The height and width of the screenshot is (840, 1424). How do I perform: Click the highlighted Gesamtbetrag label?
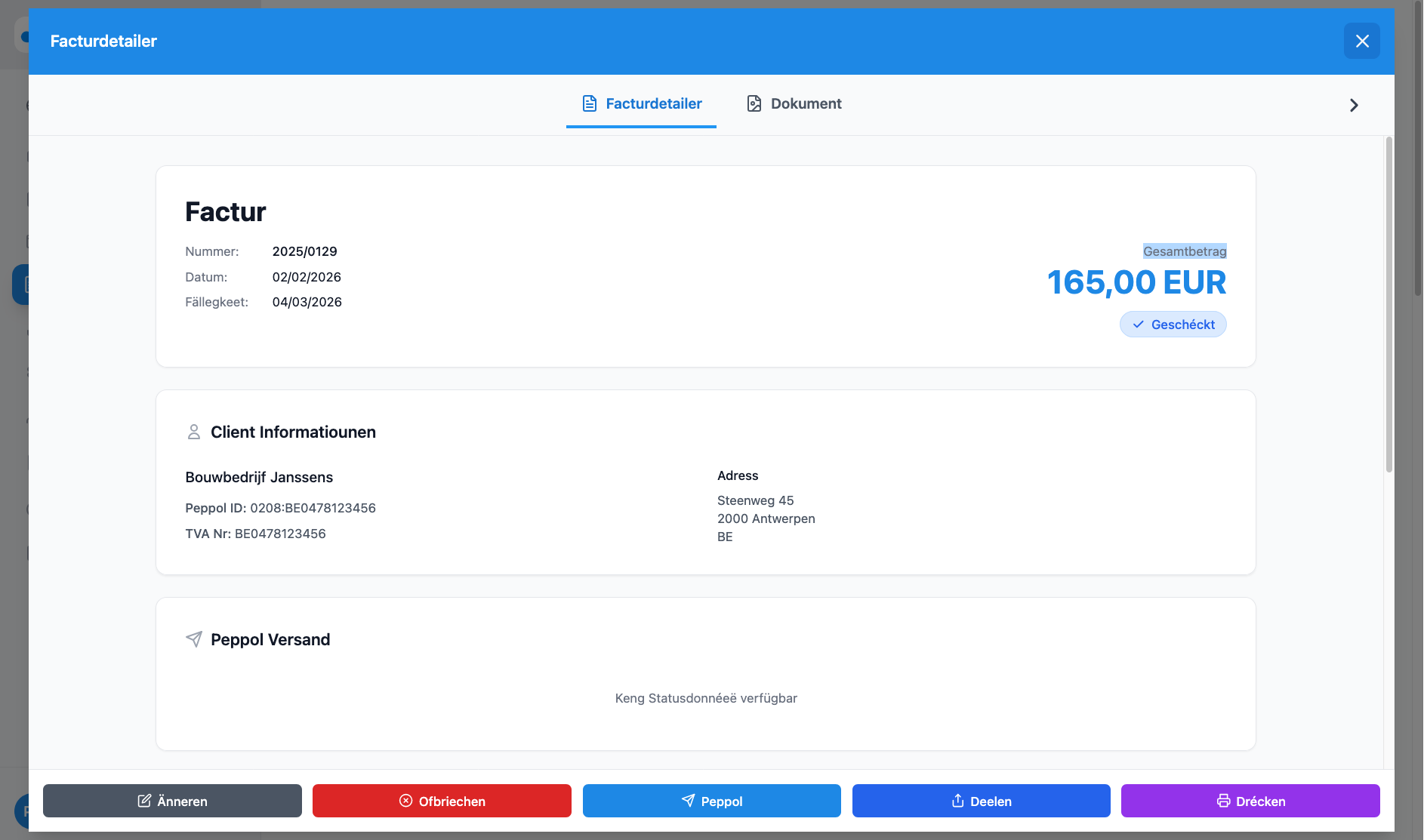[1185, 251]
